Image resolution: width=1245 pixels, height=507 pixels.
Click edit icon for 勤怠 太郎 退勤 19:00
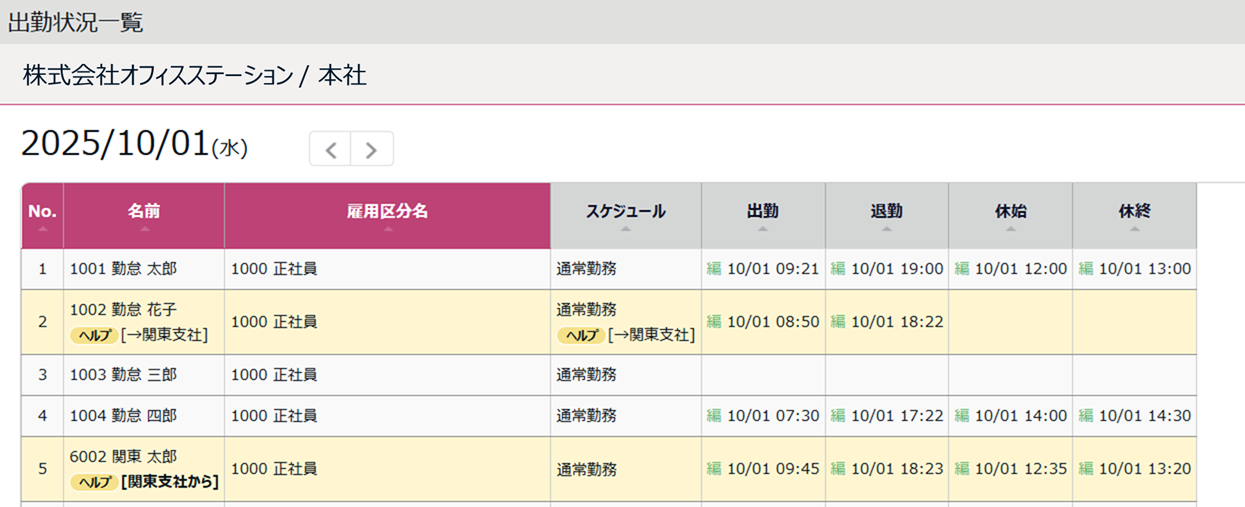tap(838, 269)
